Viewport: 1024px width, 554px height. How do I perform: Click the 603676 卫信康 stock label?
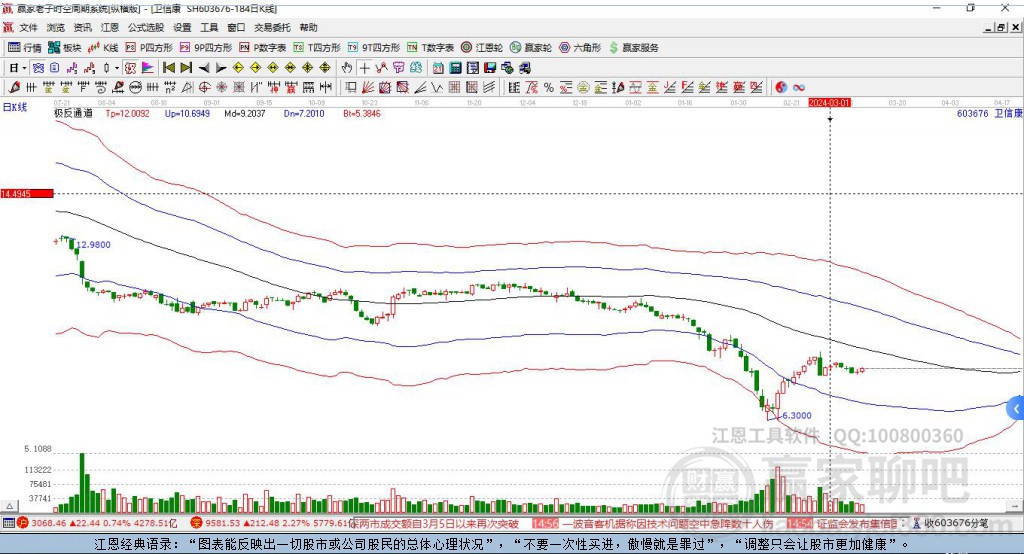(989, 113)
